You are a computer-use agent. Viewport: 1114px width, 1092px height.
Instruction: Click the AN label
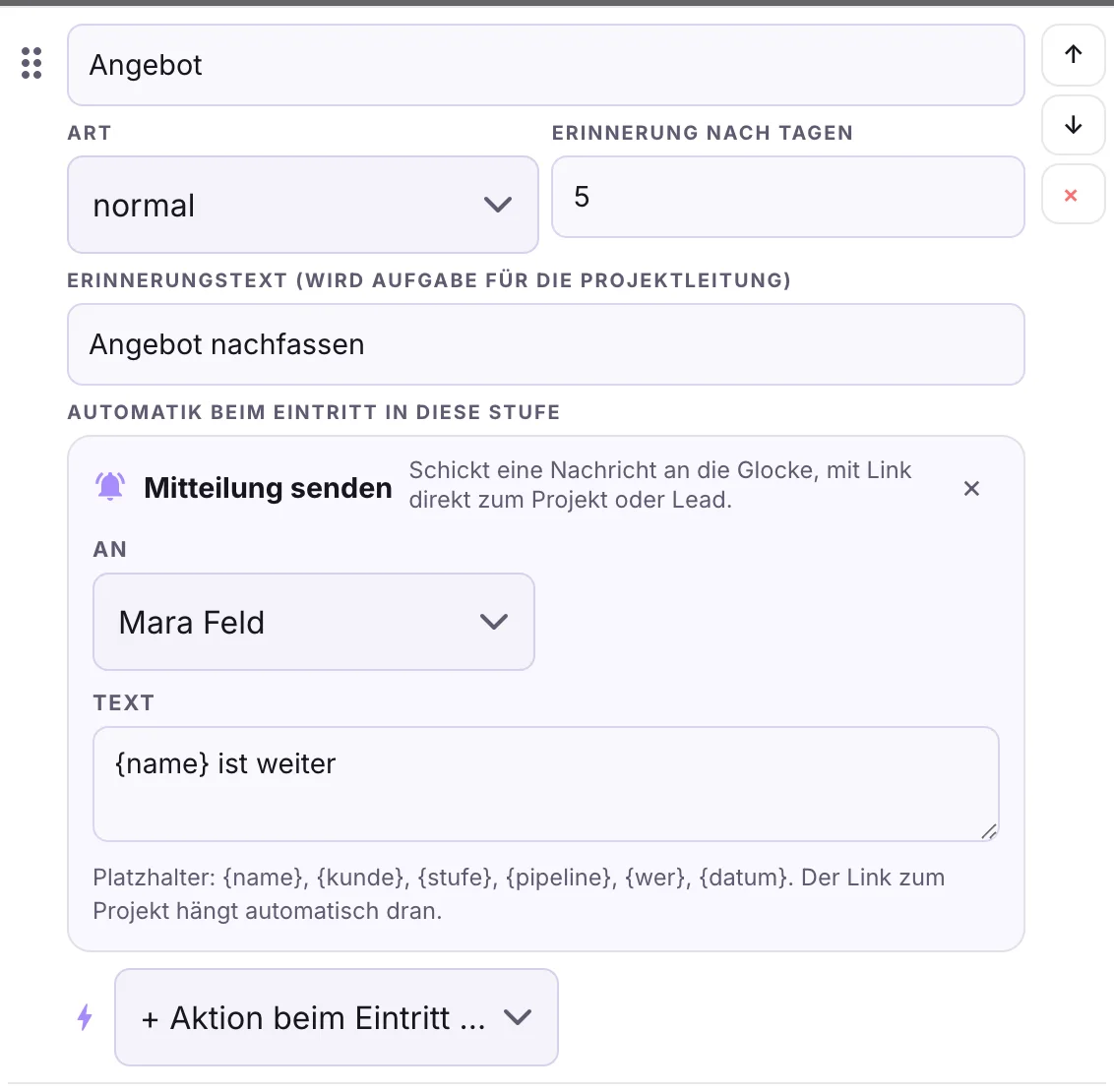(x=110, y=550)
